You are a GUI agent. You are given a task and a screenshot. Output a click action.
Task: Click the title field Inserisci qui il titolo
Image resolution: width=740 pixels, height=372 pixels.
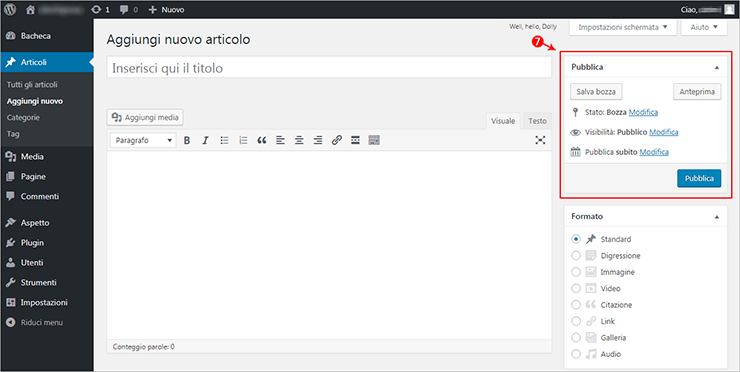pyautogui.click(x=329, y=68)
